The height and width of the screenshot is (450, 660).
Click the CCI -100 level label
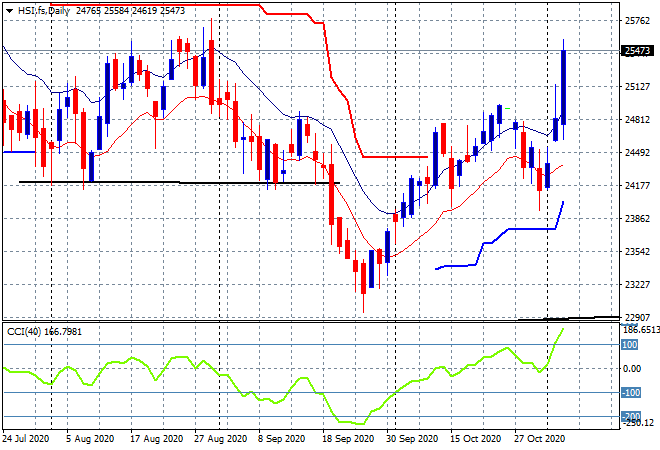[631, 393]
